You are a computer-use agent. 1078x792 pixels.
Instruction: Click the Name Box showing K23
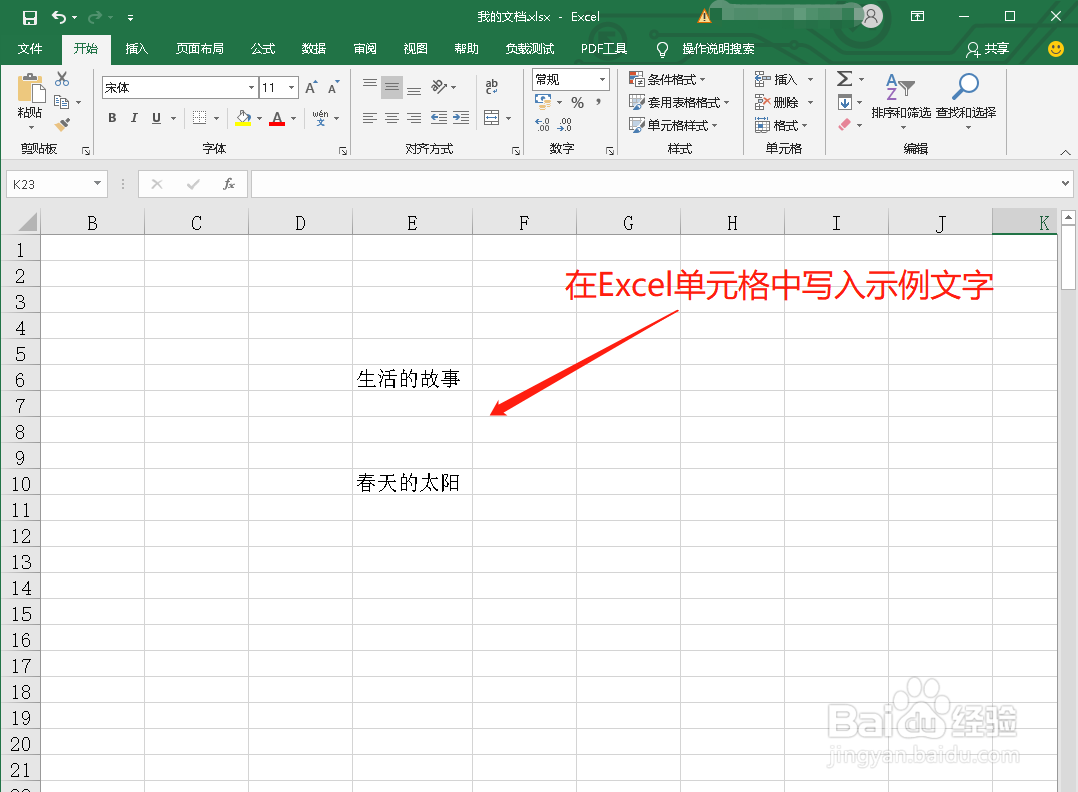click(x=57, y=184)
